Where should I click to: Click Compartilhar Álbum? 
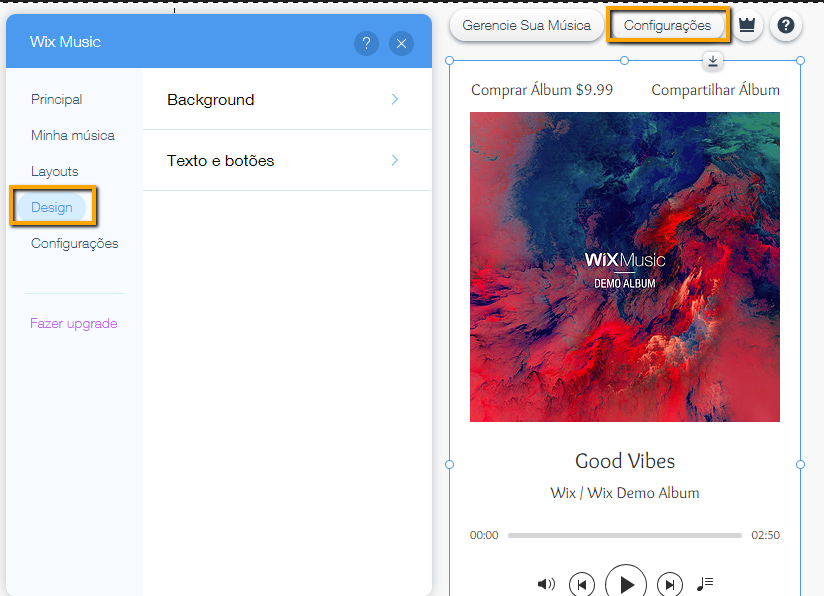pos(716,90)
